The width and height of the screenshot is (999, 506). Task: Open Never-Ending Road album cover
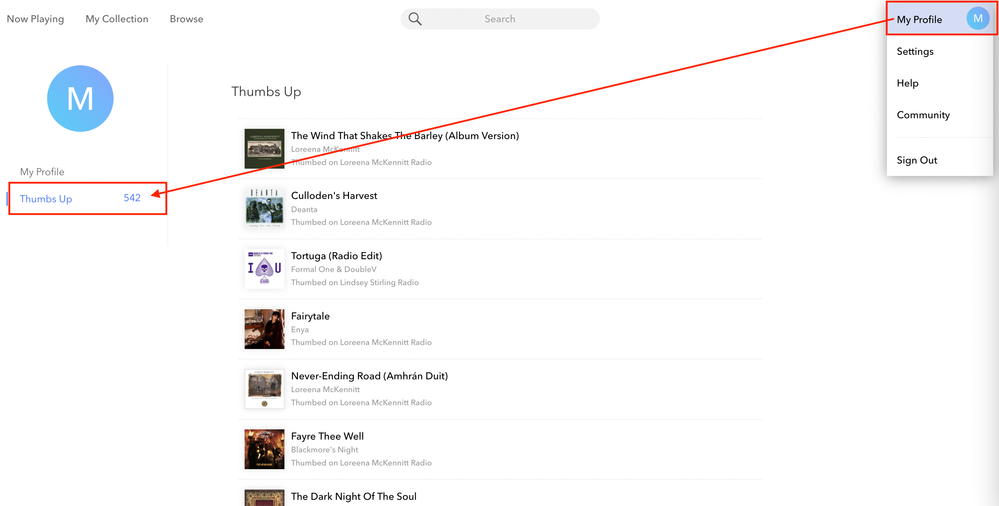pos(264,389)
